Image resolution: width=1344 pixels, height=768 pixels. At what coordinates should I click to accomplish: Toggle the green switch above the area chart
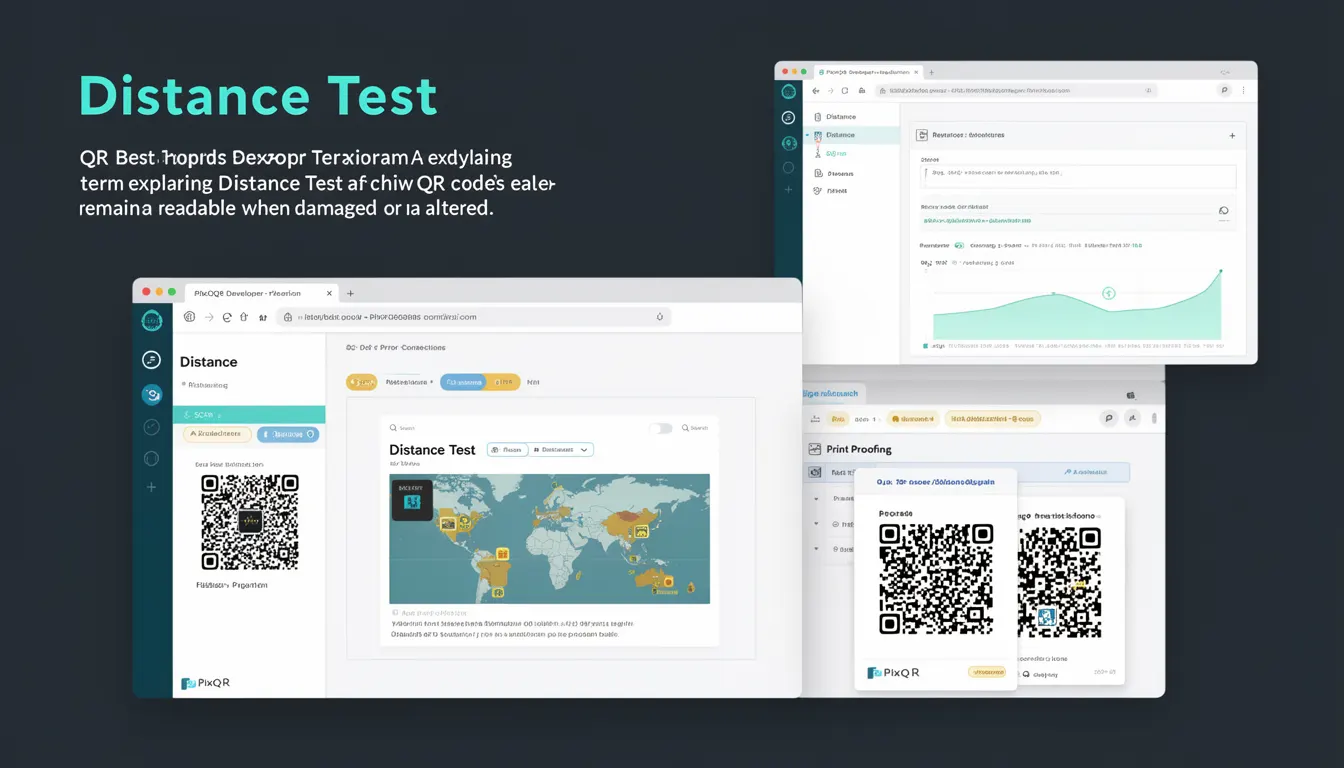pyautogui.click(x=959, y=245)
